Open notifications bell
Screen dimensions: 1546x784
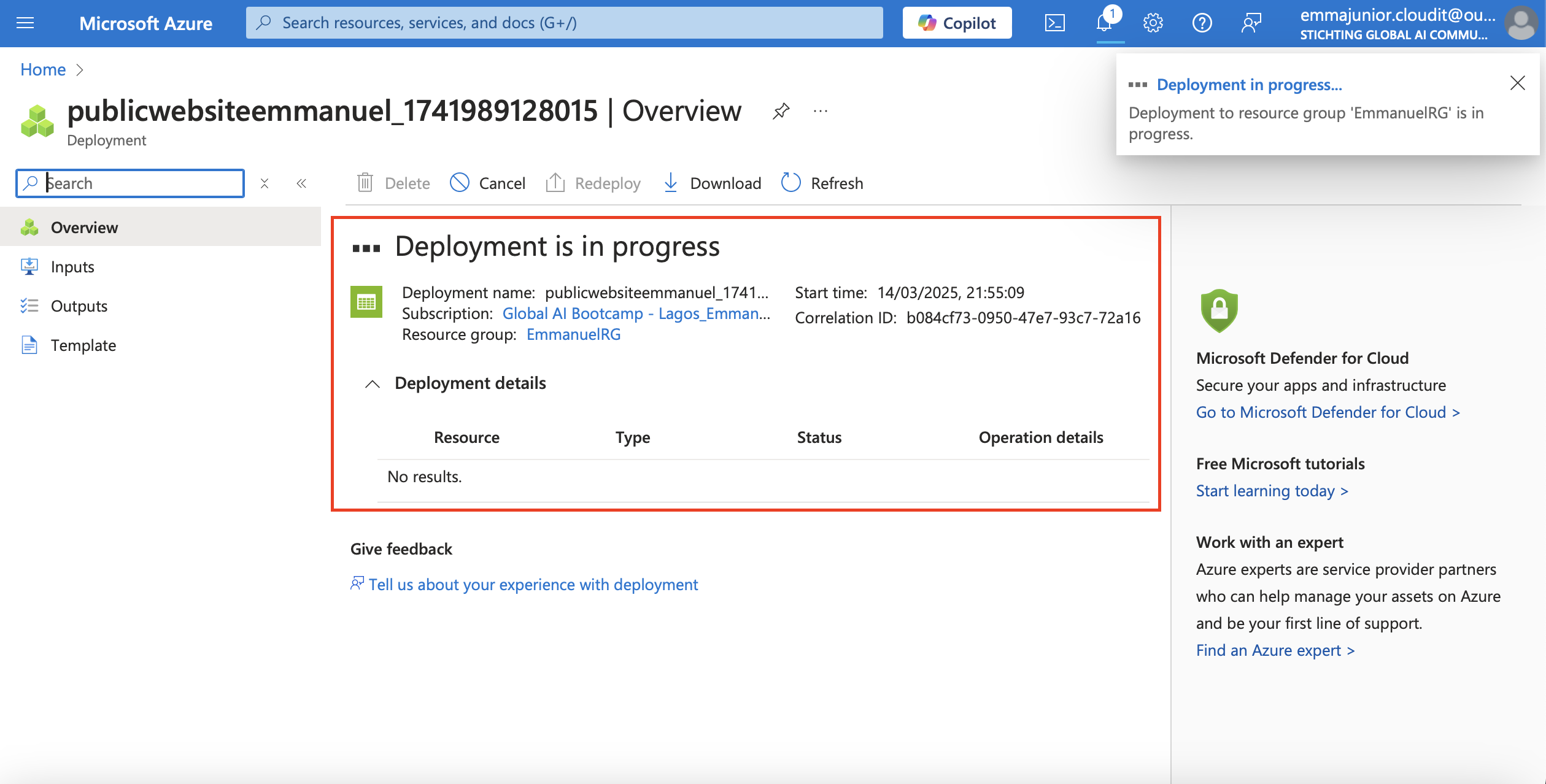click(x=1104, y=23)
